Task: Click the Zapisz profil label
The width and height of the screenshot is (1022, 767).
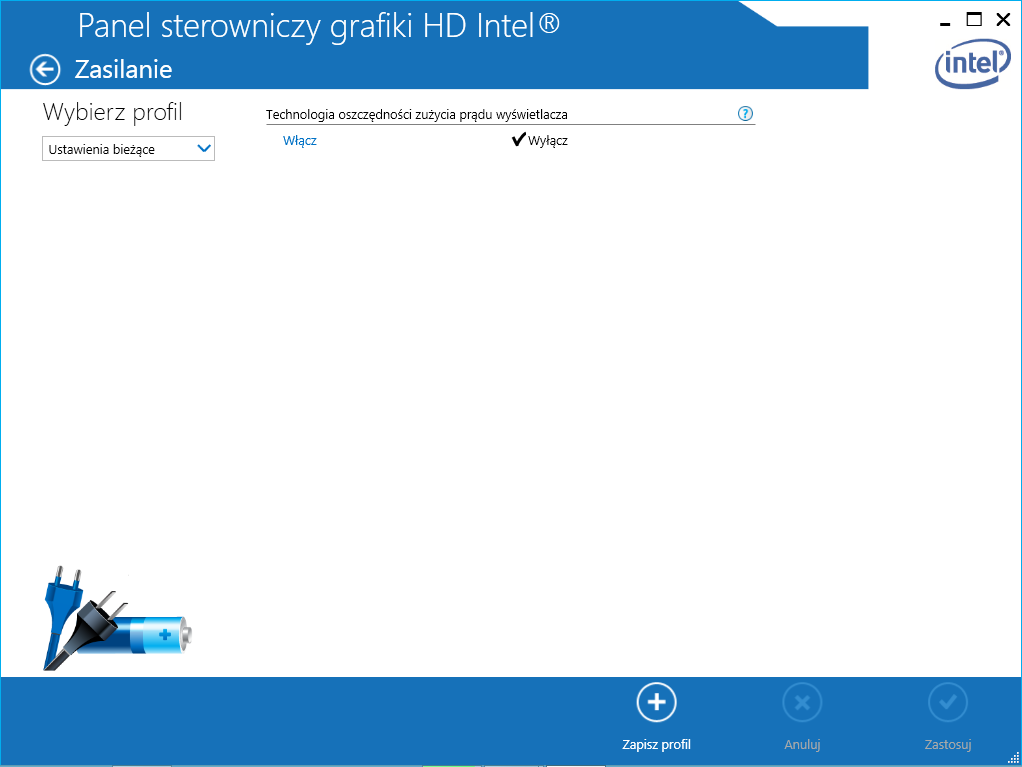Action: tap(656, 744)
